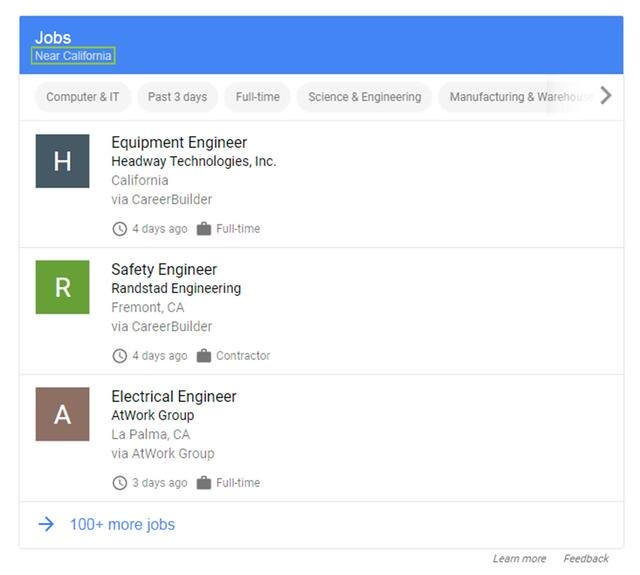Click the Jobs header title
The image size is (640, 575).
pyautogui.click(x=53, y=38)
